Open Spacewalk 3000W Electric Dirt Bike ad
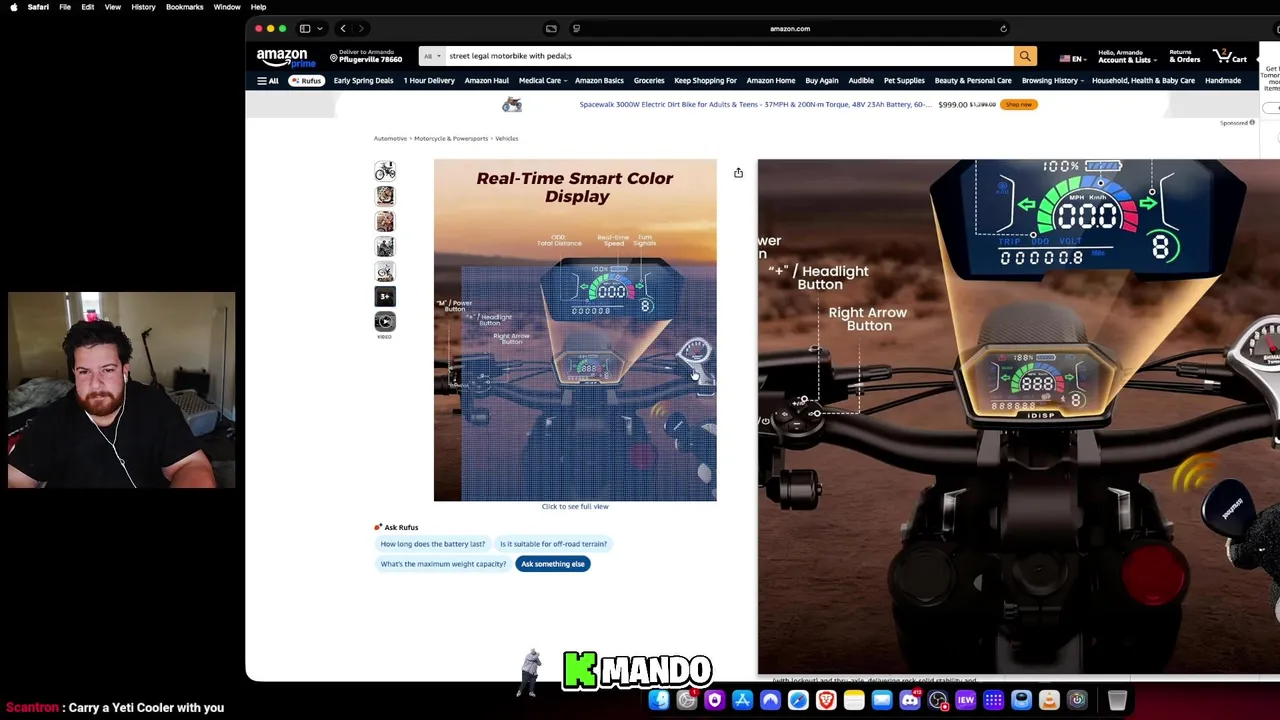The image size is (1280, 720). (755, 104)
